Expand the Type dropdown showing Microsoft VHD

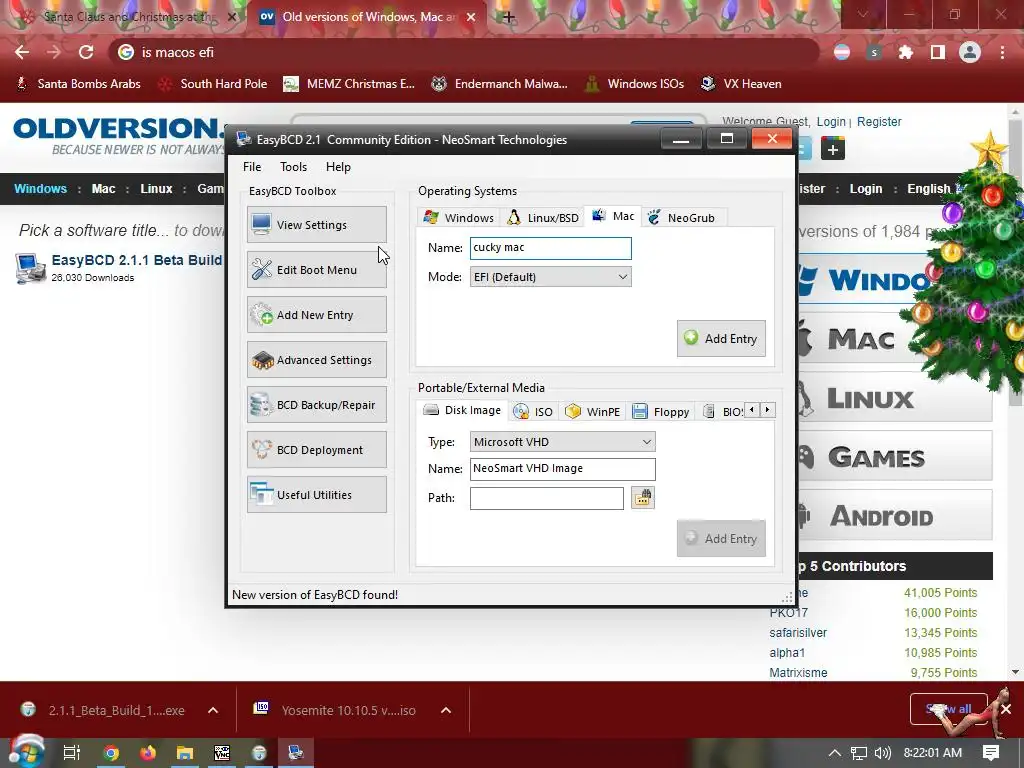click(x=562, y=442)
